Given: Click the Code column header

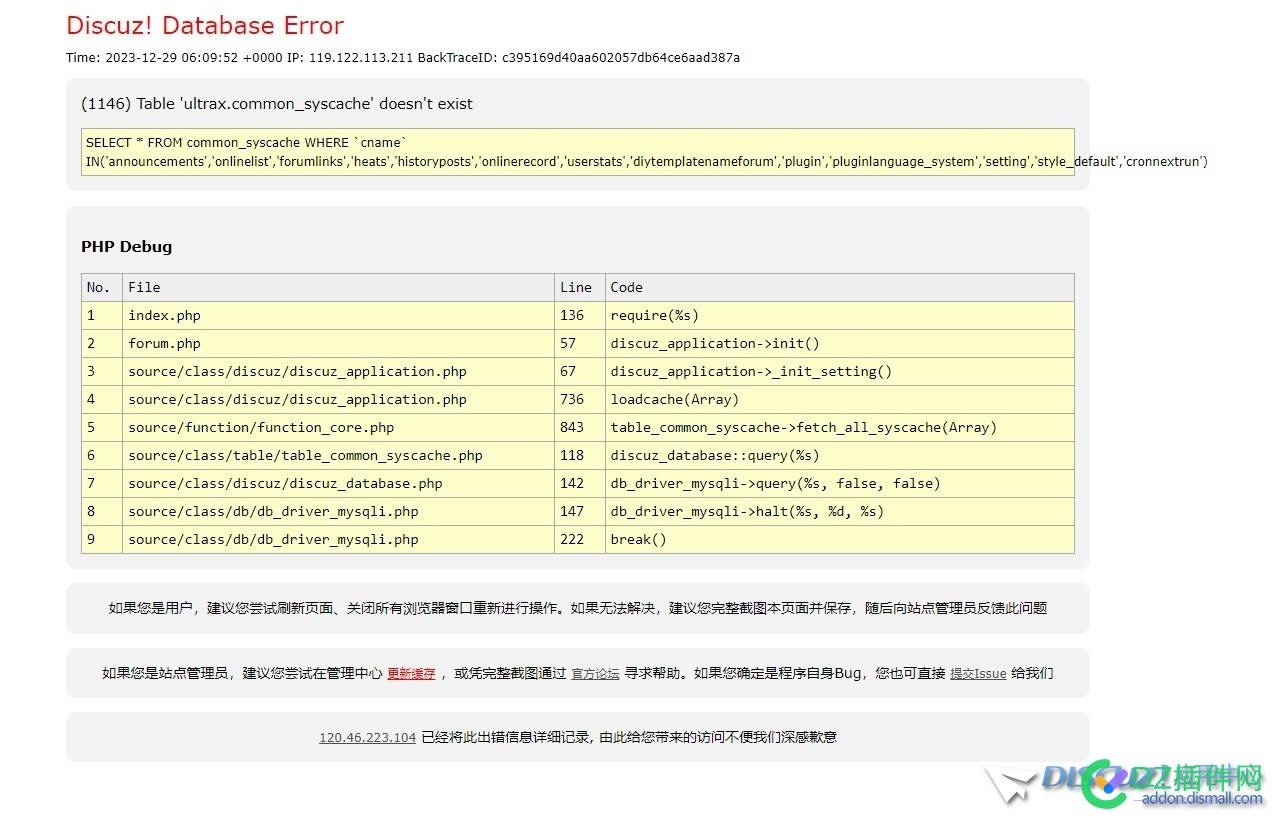Looking at the screenshot, I should (x=839, y=287).
